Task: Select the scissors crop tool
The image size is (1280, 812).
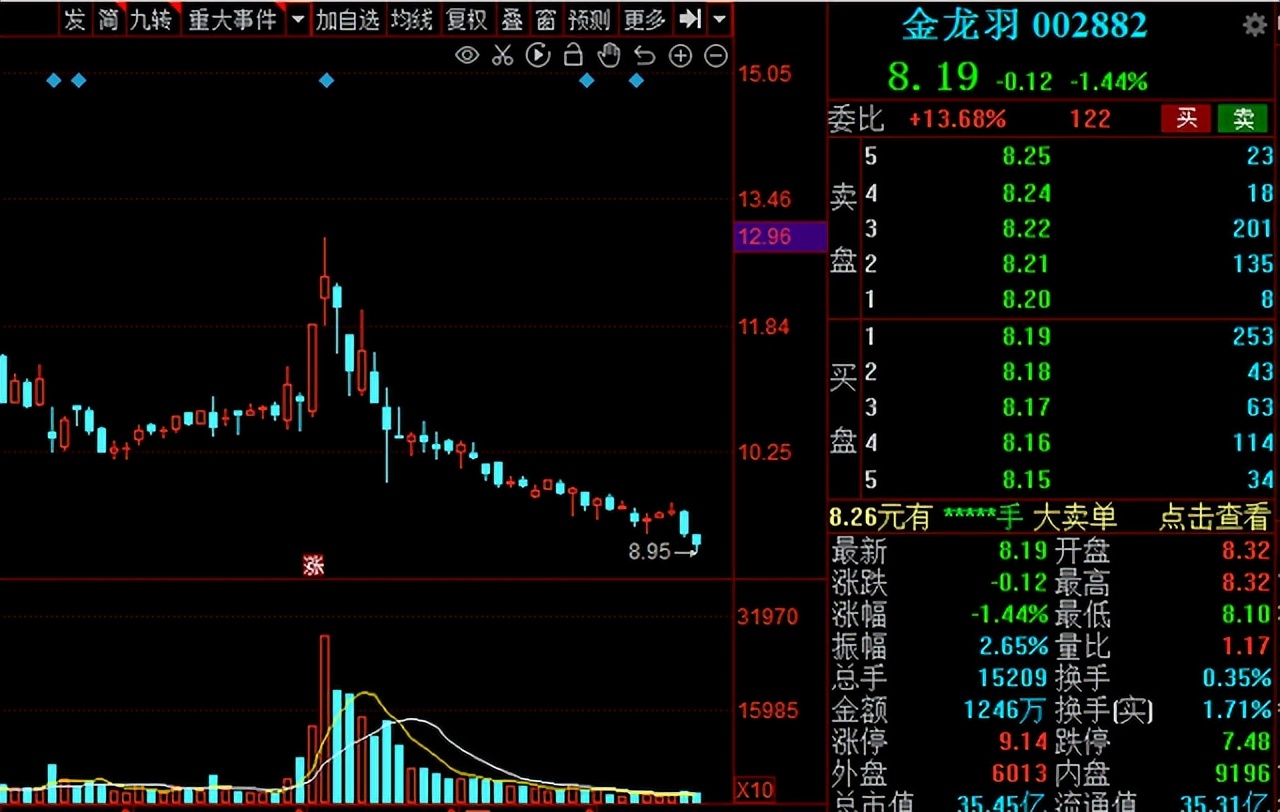Action: pos(502,56)
